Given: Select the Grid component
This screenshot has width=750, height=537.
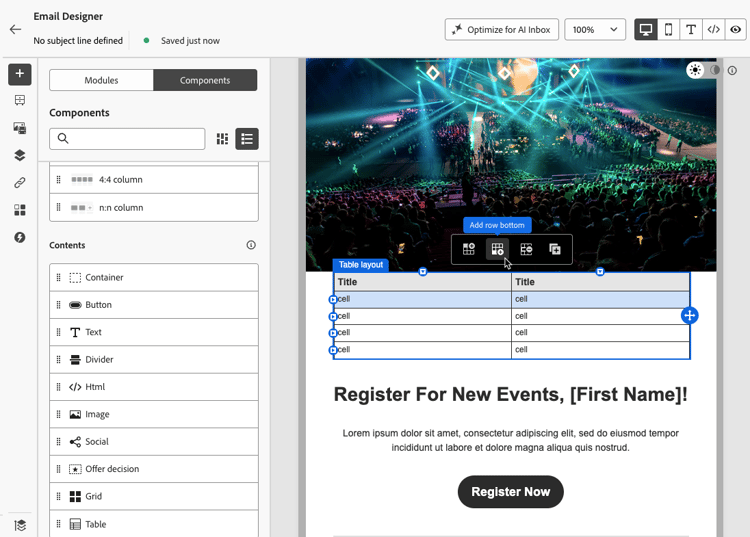Looking at the screenshot, I should click(154, 496).
